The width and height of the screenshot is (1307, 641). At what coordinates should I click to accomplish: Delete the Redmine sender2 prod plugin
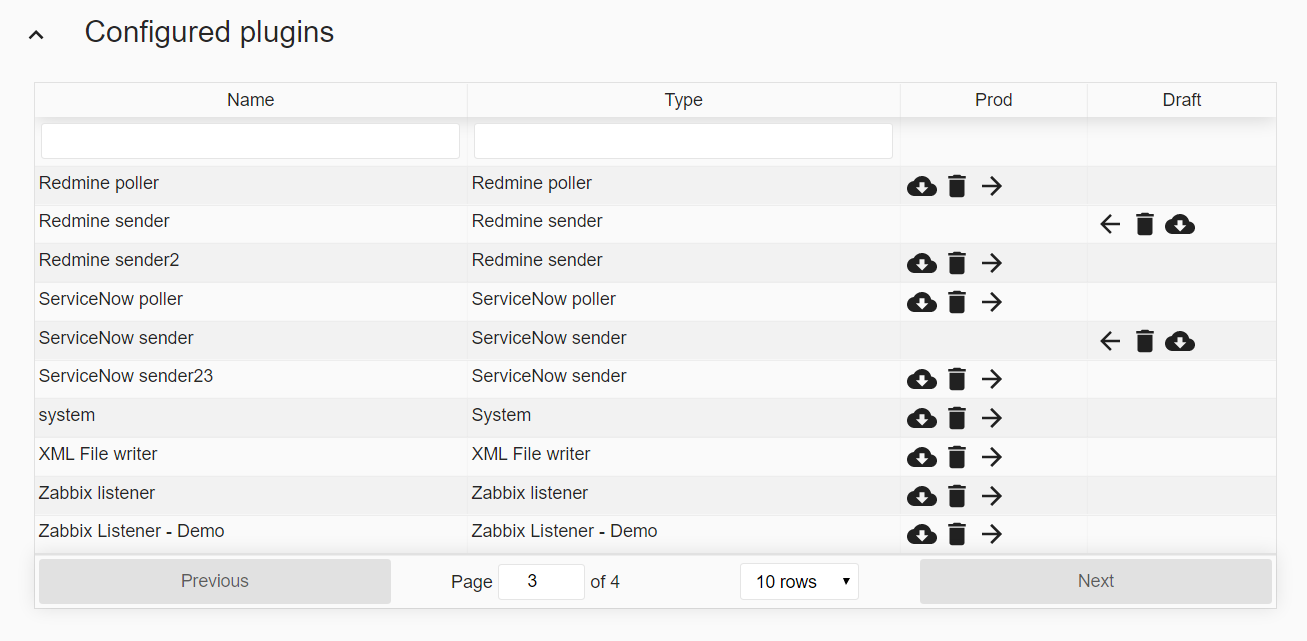957,263
